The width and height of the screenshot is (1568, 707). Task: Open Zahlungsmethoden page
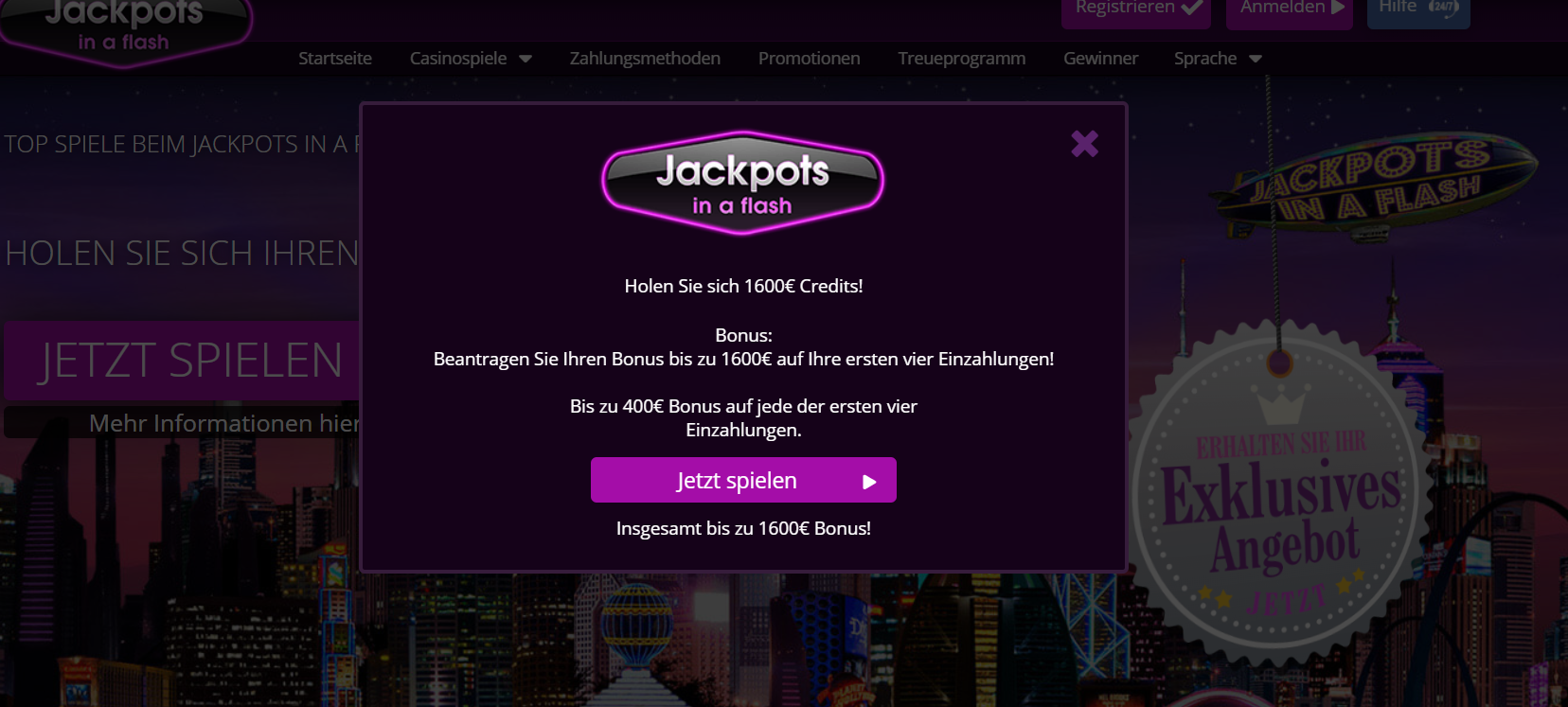[645, 59]
